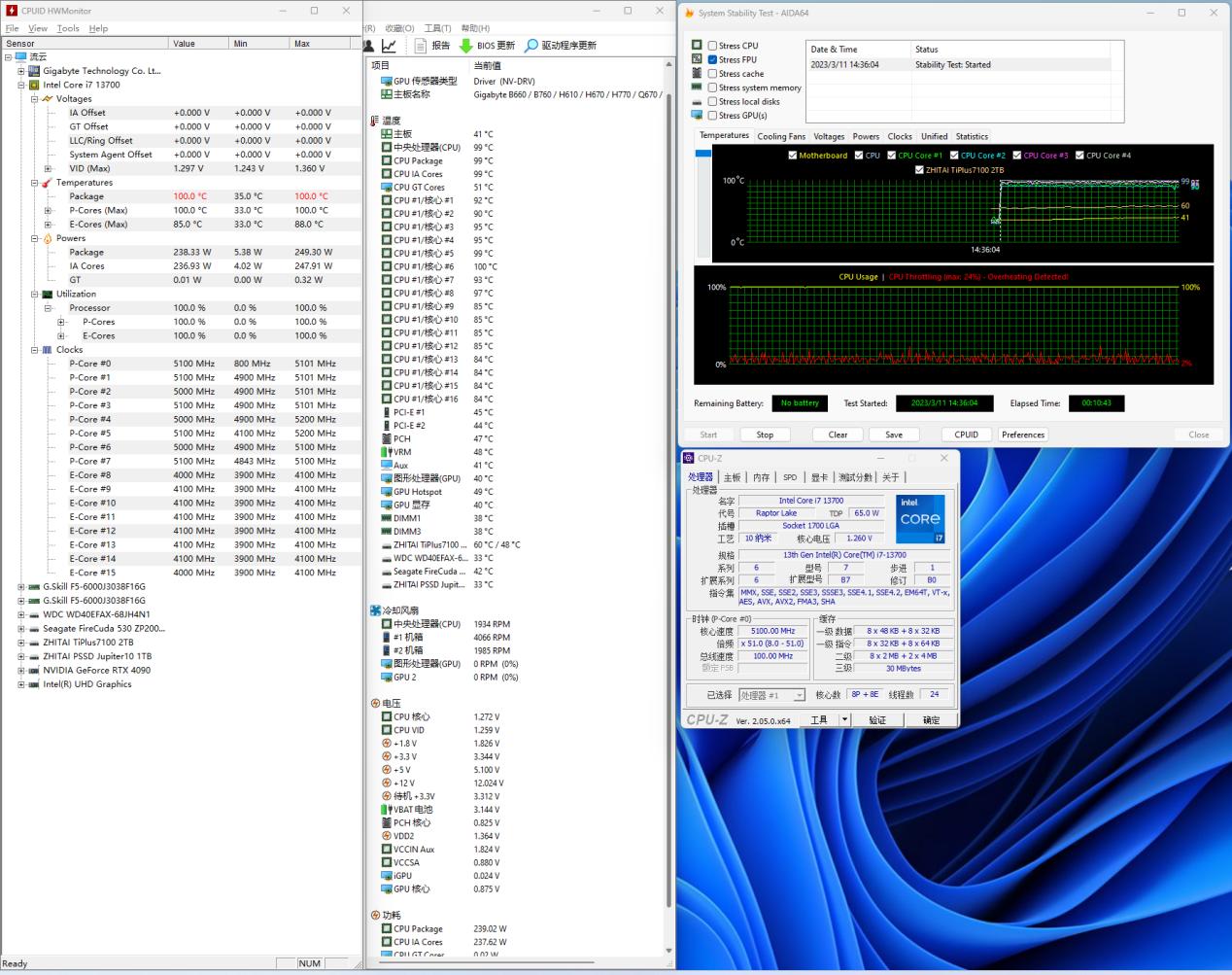The height and width of the screenshot is (975, 1232).
Task: Click the report document icon in AIDA64
Action: 421,46
